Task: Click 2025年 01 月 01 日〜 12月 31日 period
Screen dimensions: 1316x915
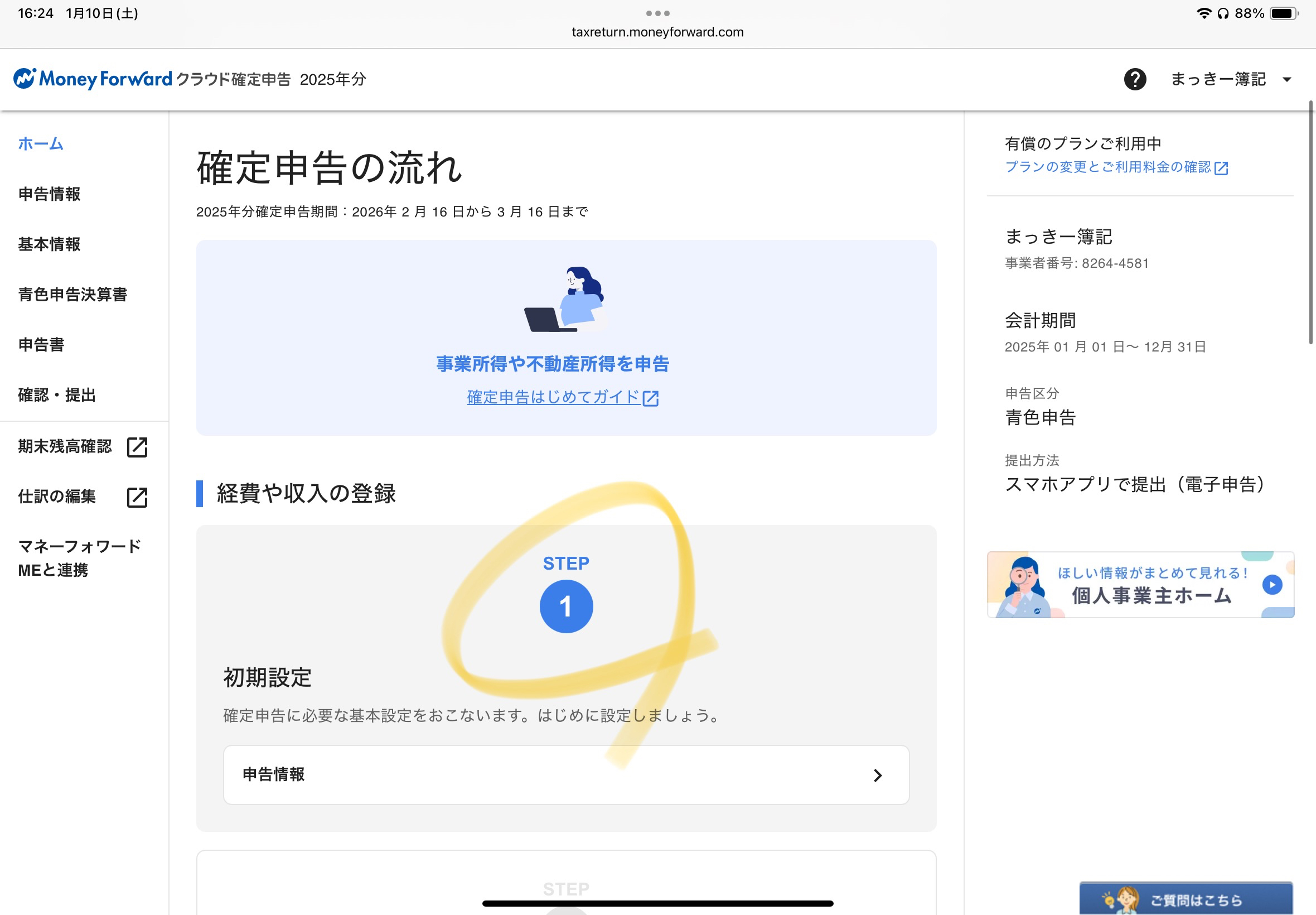Action: pyautogui.click(x=1105, y=346)
